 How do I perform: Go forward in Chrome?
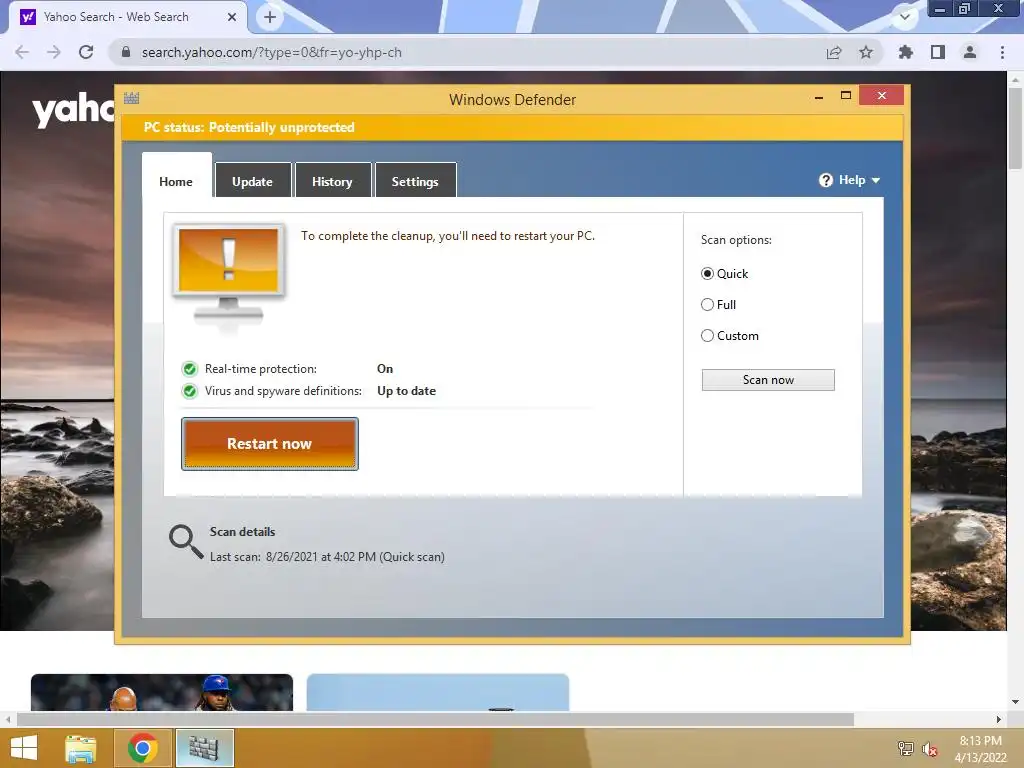click(54, 52)
